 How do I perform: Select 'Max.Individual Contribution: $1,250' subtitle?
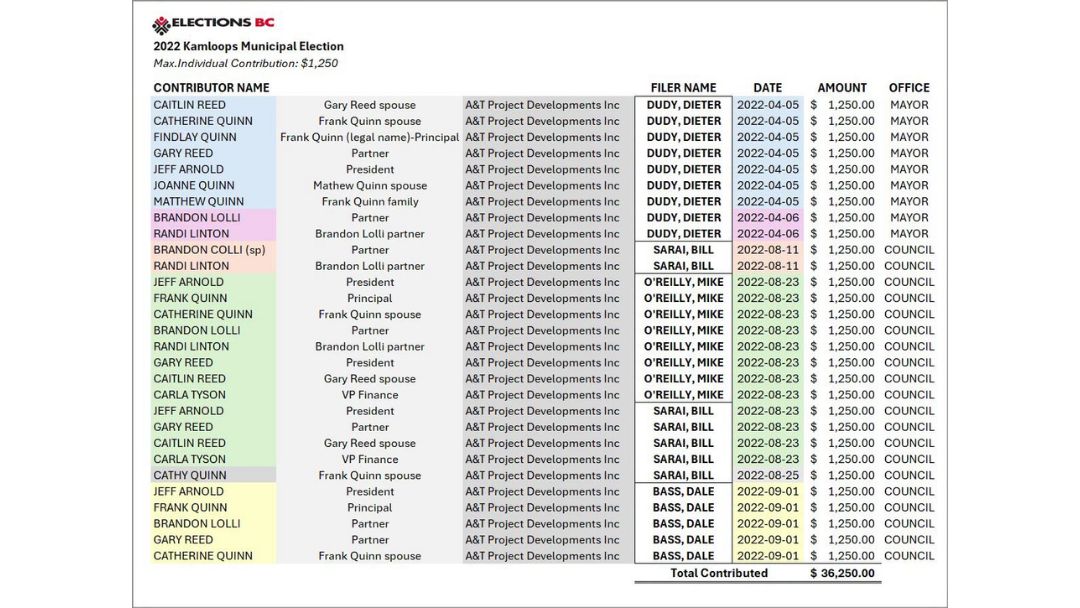246,63
